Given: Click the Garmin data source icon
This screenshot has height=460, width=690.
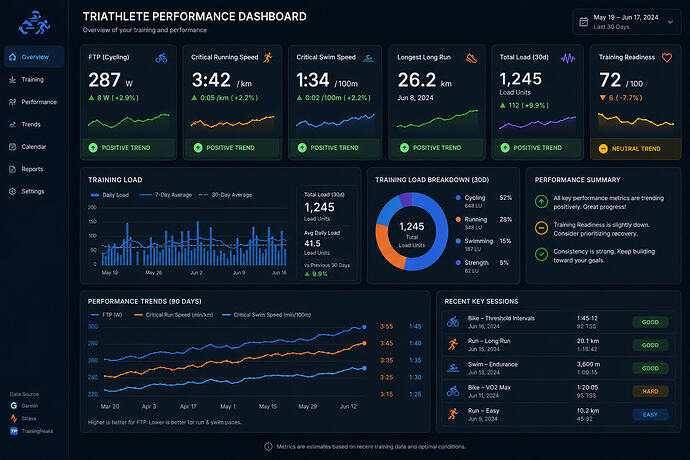Looking at the screenshot, I should [14, 406].
